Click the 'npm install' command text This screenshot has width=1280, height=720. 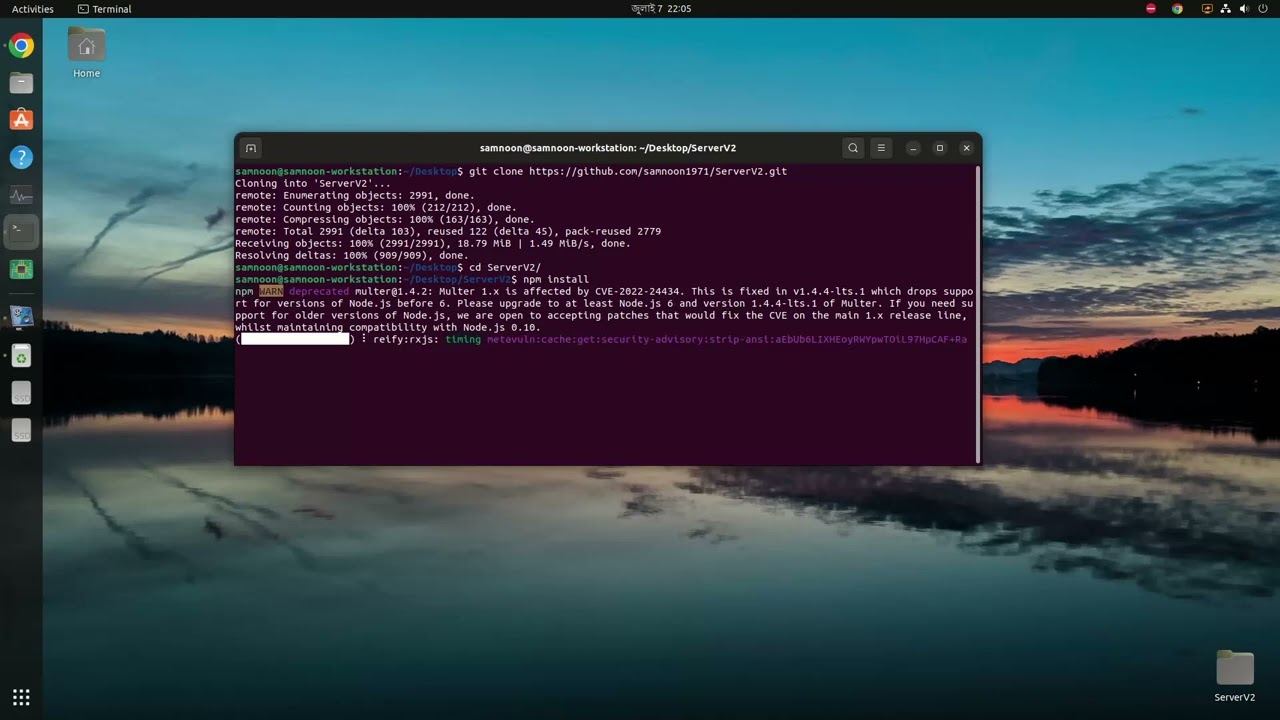coord(556,280)
